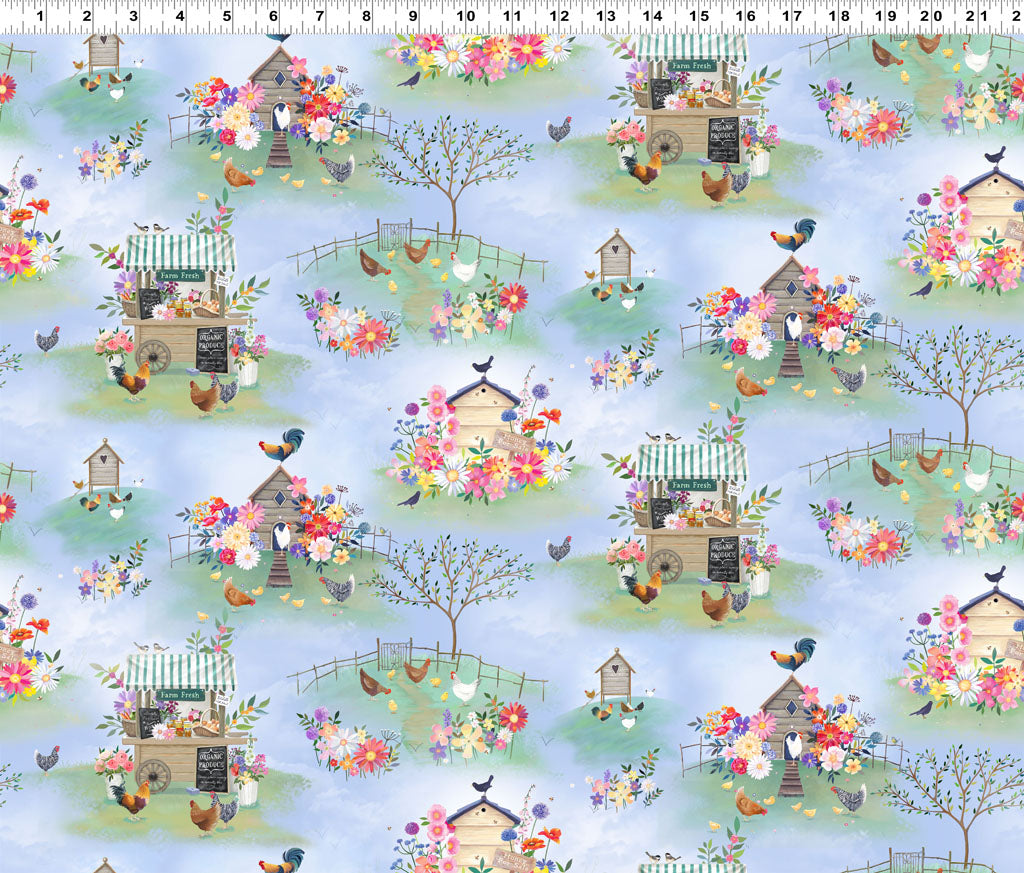The width and height of the screenshot is (1024, 873).
Task: Click the gray birdhouse coop with heart cutout
Action: pos(617,260)
